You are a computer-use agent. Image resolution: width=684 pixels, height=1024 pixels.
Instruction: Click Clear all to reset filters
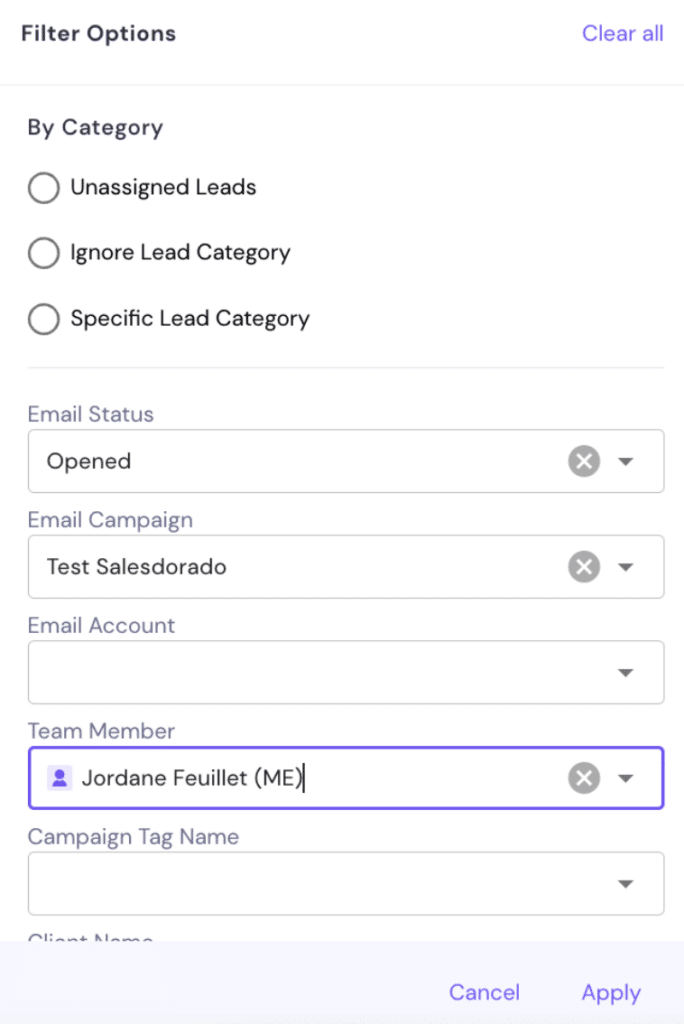pos(622,33)
